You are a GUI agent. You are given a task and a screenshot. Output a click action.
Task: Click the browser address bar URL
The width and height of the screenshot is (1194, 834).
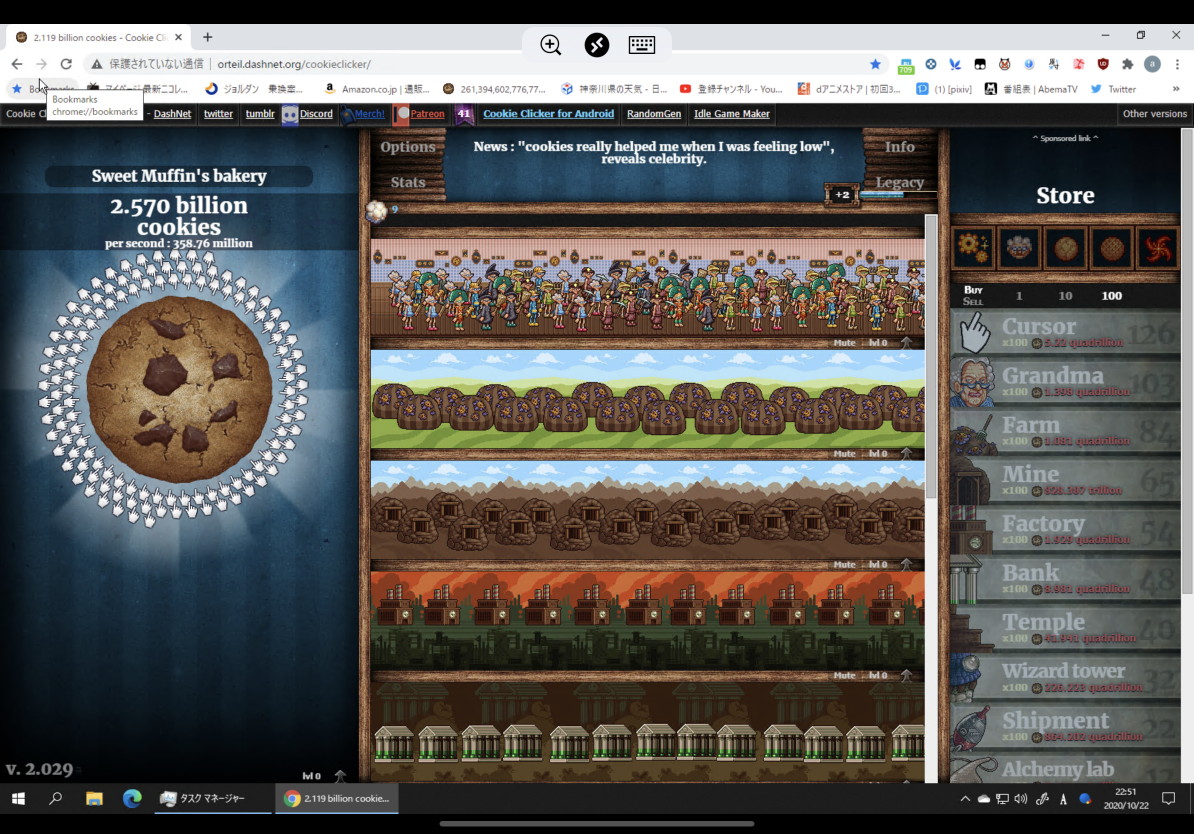pyautogui.click(x=294, y=64)
